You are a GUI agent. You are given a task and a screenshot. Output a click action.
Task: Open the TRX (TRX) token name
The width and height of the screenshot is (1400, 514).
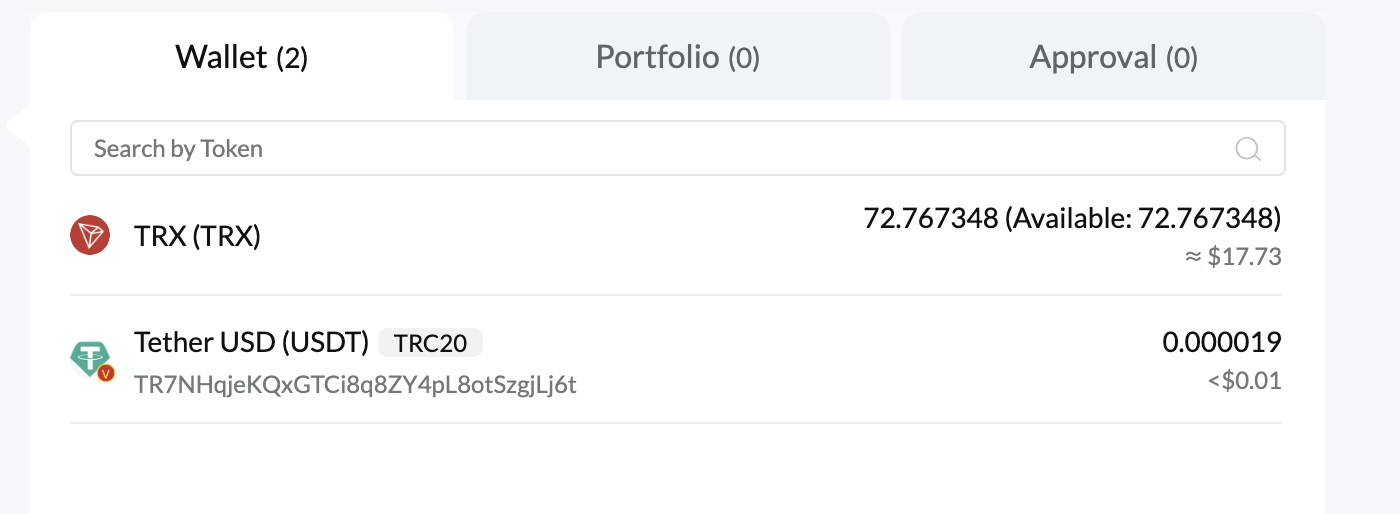(197, 237)
